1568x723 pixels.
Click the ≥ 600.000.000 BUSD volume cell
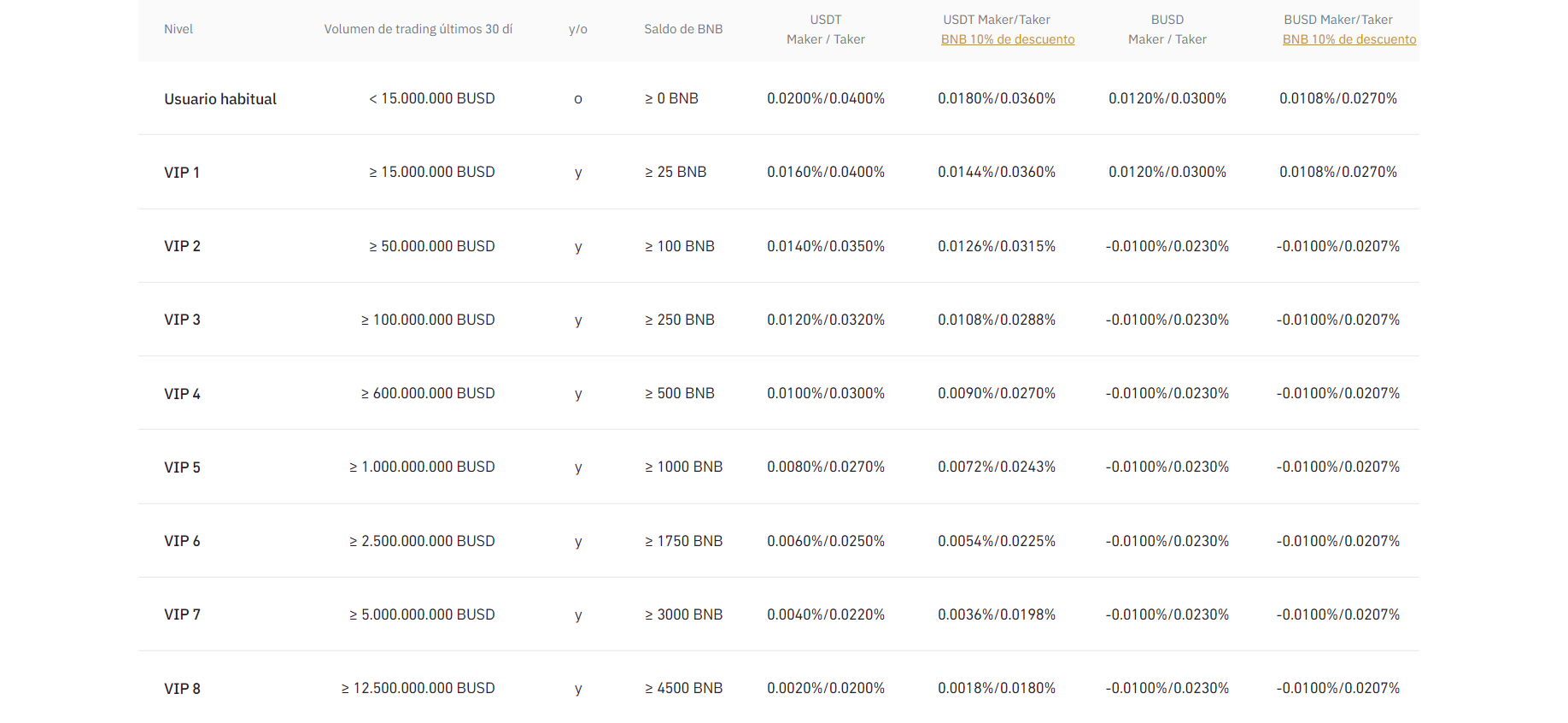coord(428,393)
